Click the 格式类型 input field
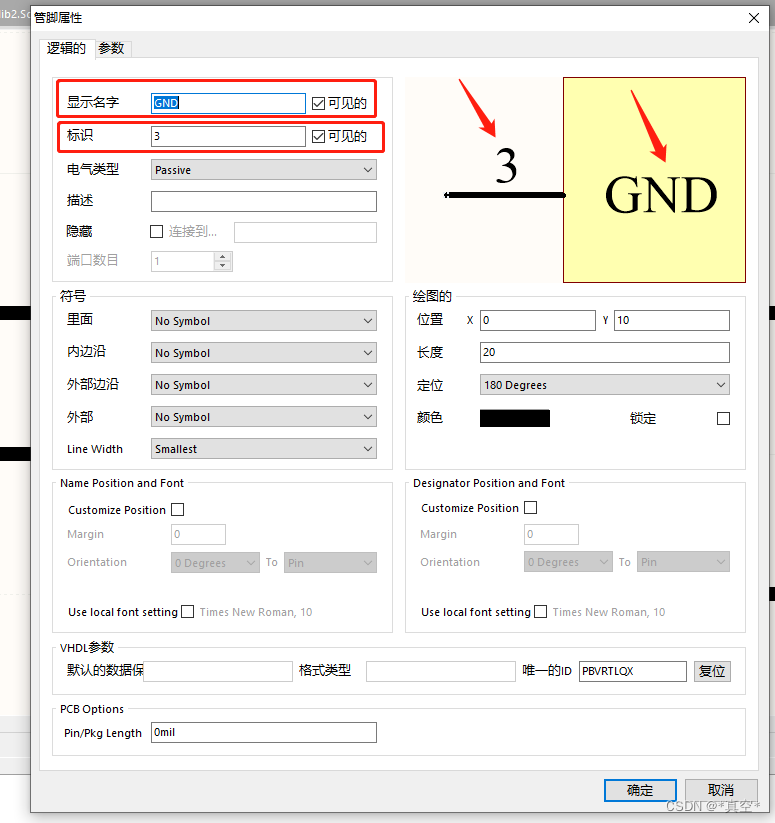Image resolution: width=775 pixels, height=823 pixels. [441, 671]
